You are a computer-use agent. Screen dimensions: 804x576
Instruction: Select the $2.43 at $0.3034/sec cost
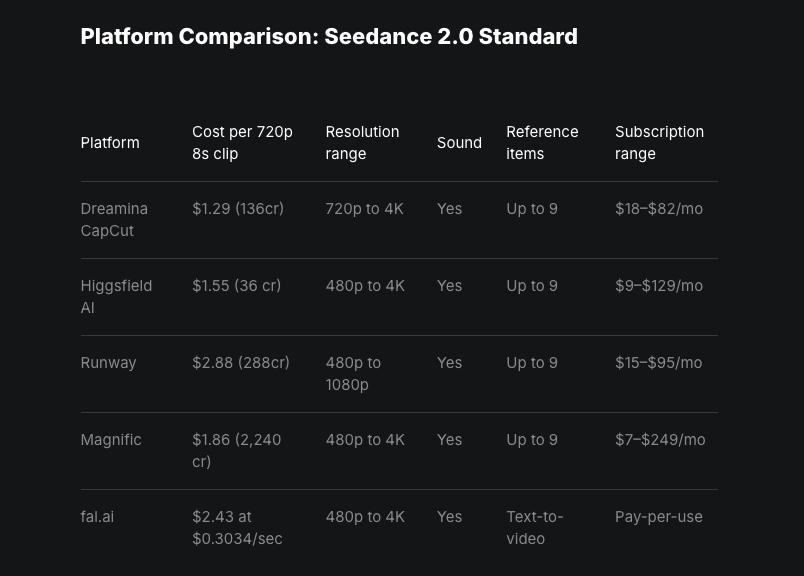click(x=237, y=527)
